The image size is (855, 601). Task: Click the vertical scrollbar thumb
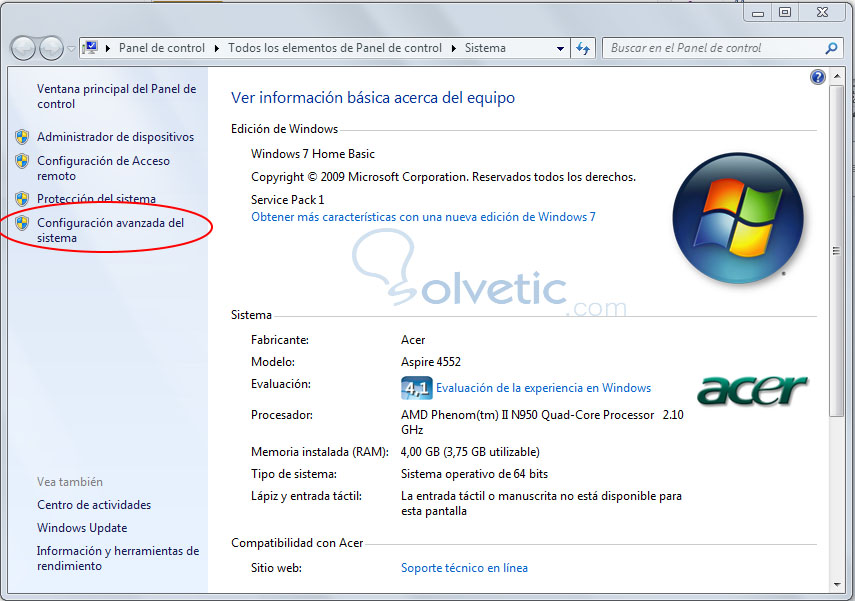pyautogui.click(x=837, y=251)
